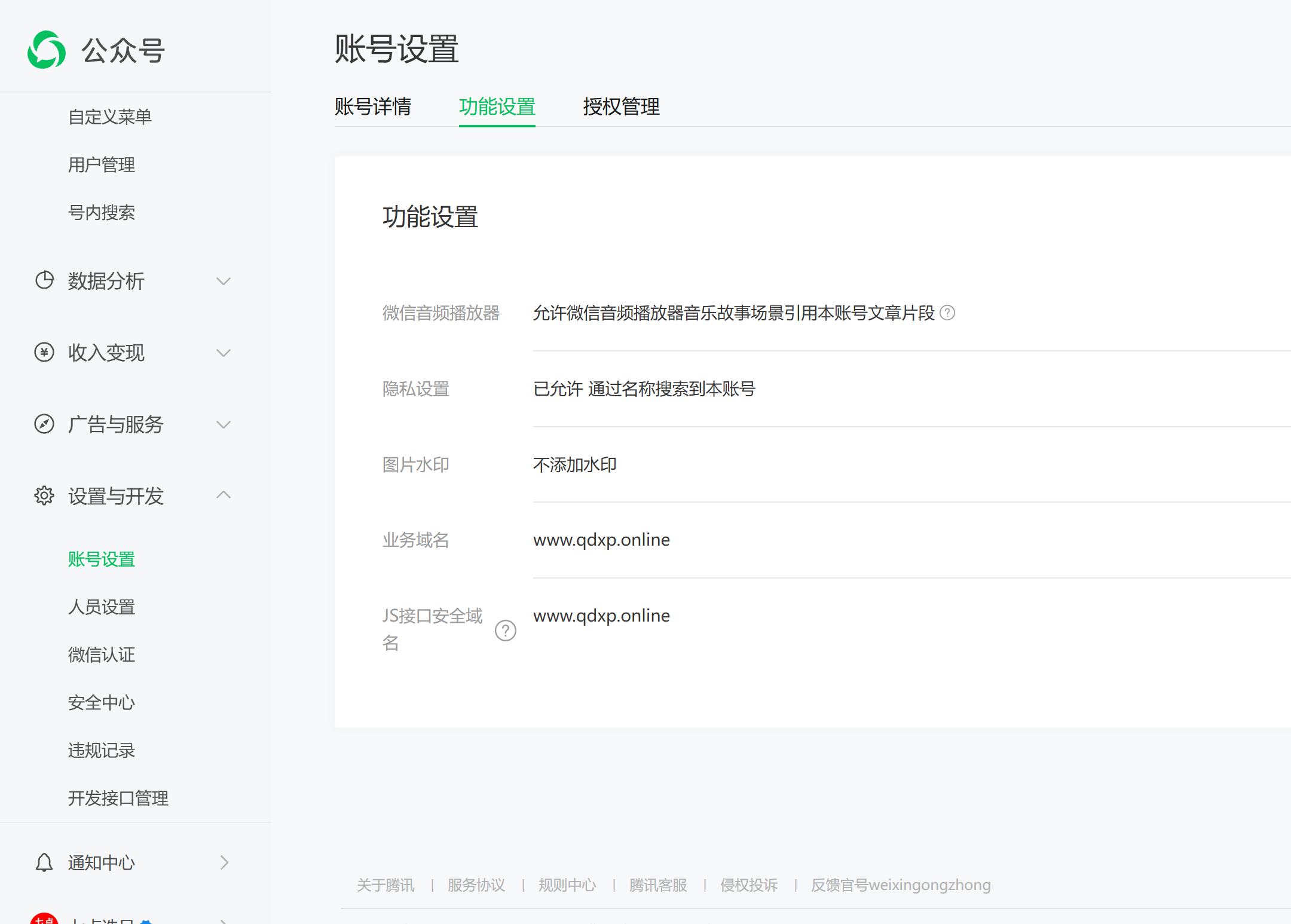1291x924 pixels.
Task: Go to 安全中心 in sidebar
Action: 102,702
